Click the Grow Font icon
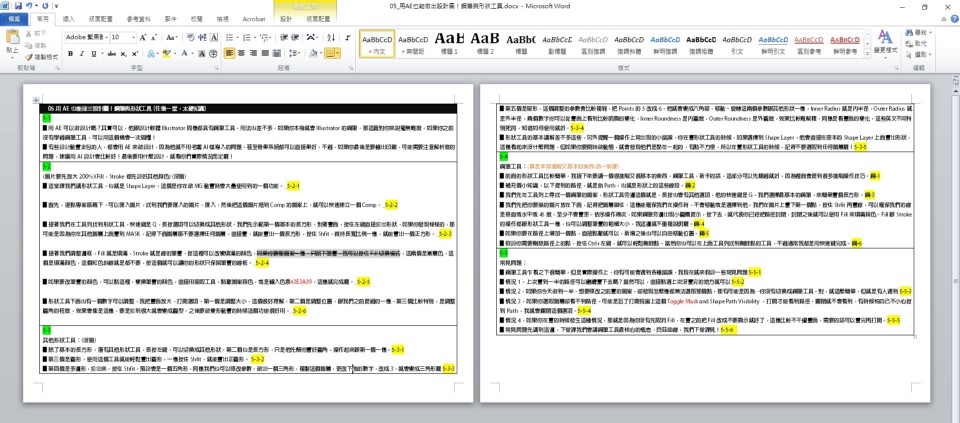This screenshot has height=423, width=960. (142, 37)
